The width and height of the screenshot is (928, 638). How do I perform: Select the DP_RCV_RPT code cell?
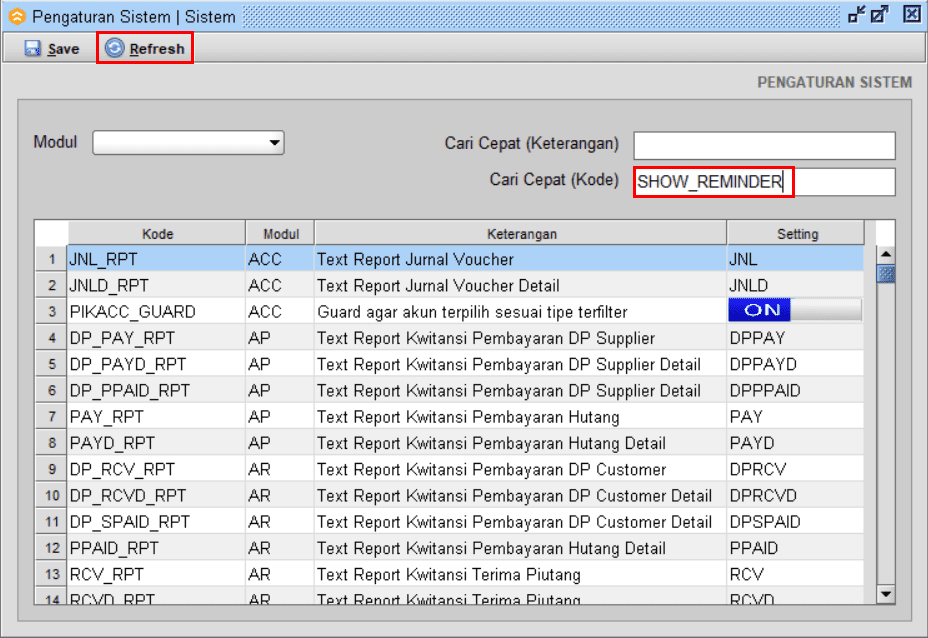156,469
